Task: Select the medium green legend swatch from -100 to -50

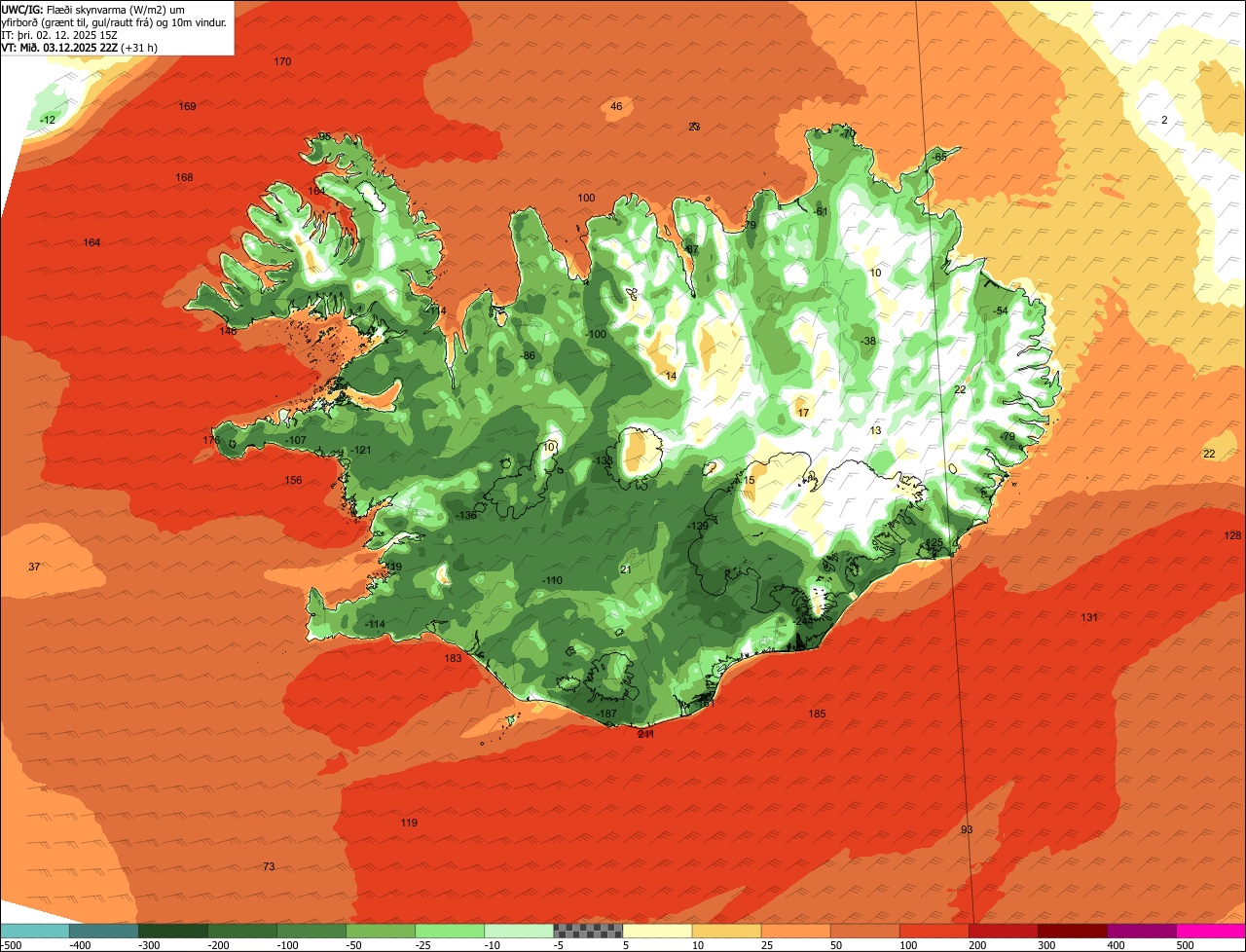Action: coord(311,930)
